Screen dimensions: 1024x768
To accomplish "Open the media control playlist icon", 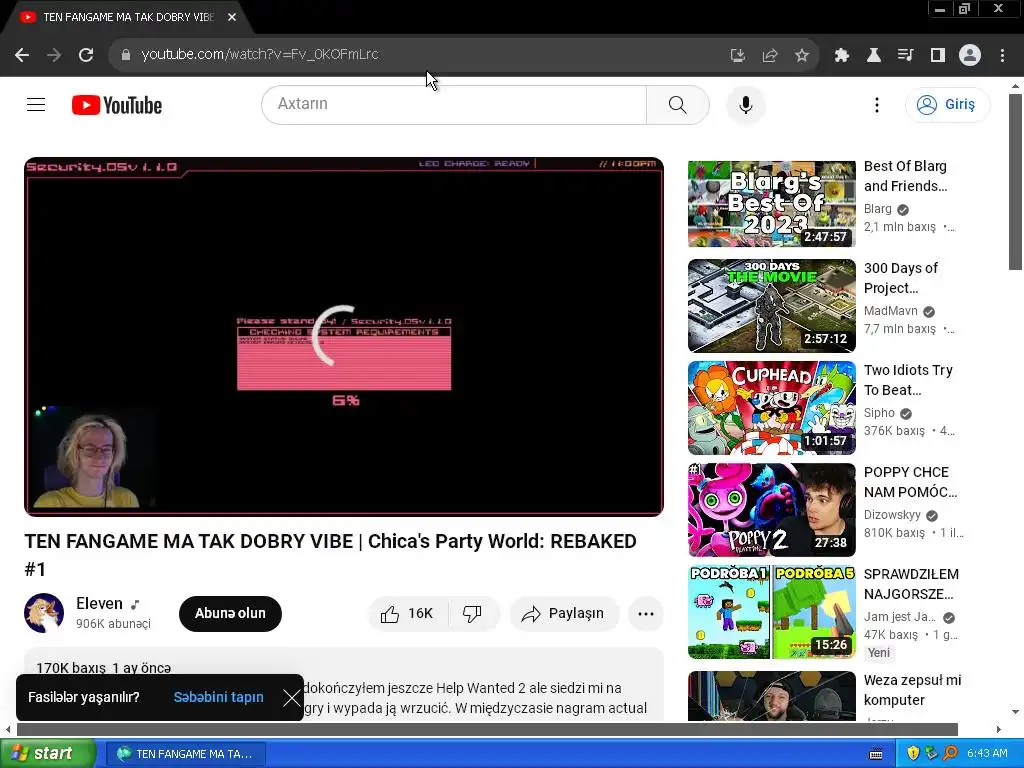I will pyautogui.click(x=905, y=55).
